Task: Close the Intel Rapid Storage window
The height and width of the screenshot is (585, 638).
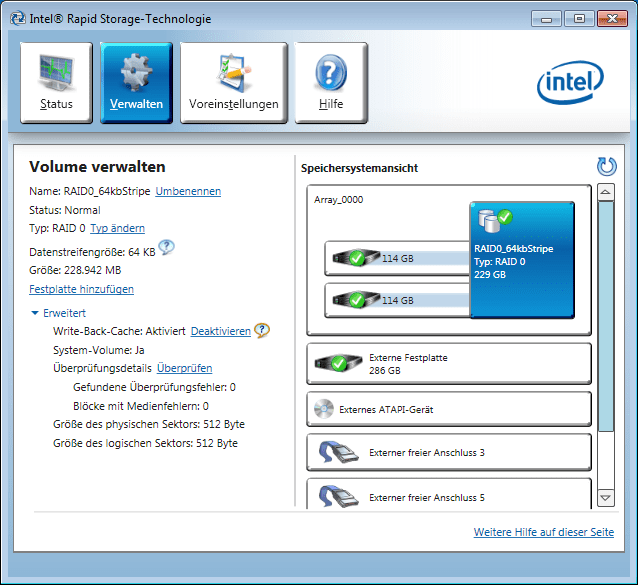Action: pyautogui.click(x=612, y=19)
